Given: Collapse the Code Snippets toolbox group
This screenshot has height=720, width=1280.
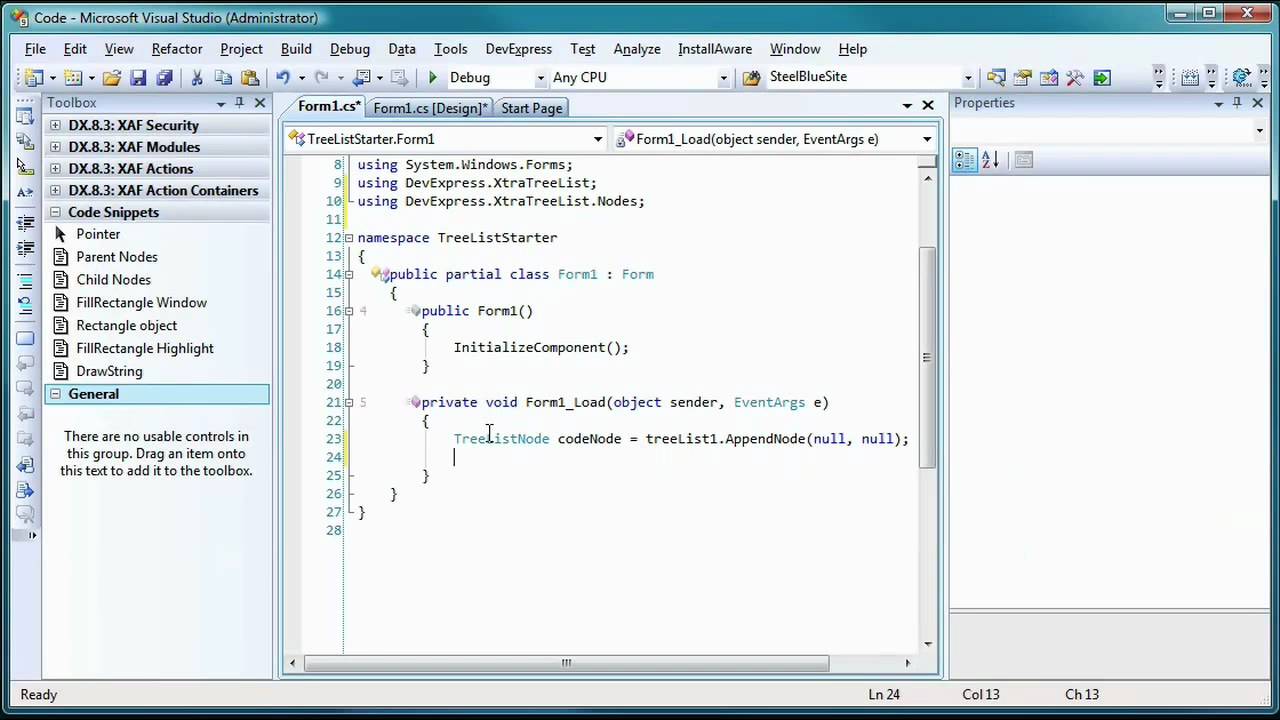Looking at the screenshot, I should [x=54, y=212].
